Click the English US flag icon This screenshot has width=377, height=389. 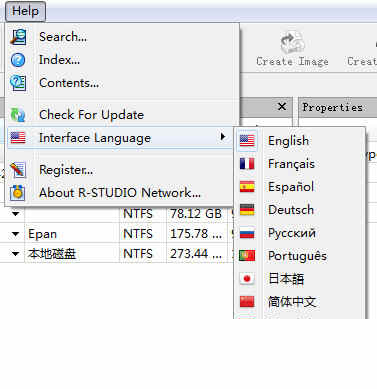pos(247,141)
